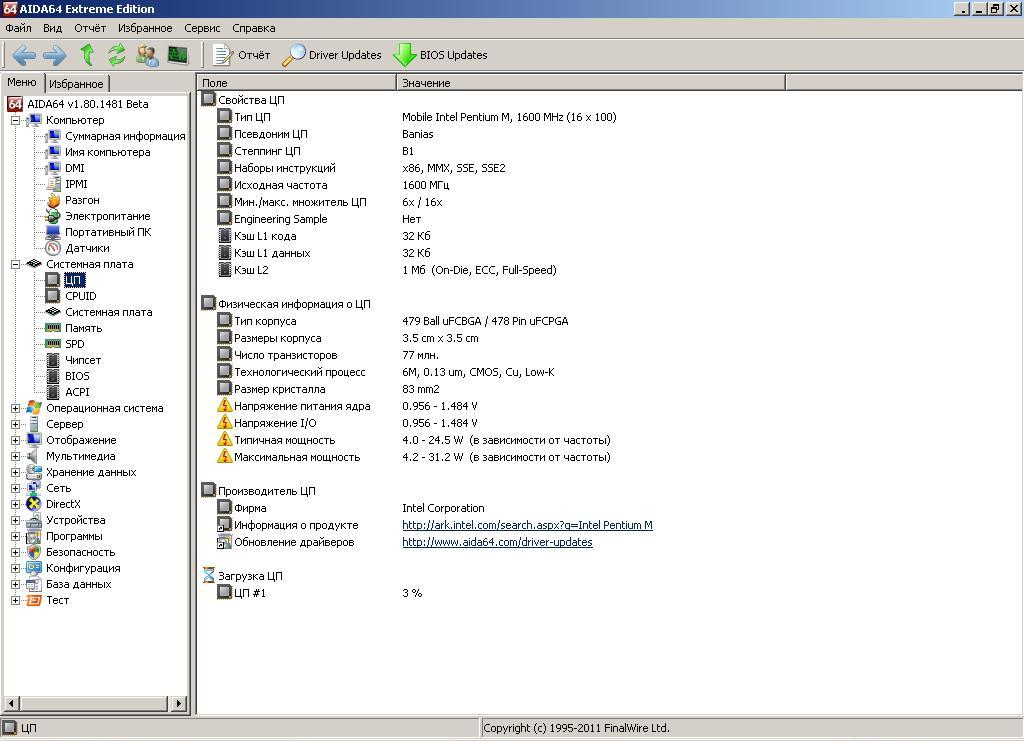The width and height of the screenshot is (1024, 741).
Task: Click the sidebar scroll right arrow
Action: (179, 703)
